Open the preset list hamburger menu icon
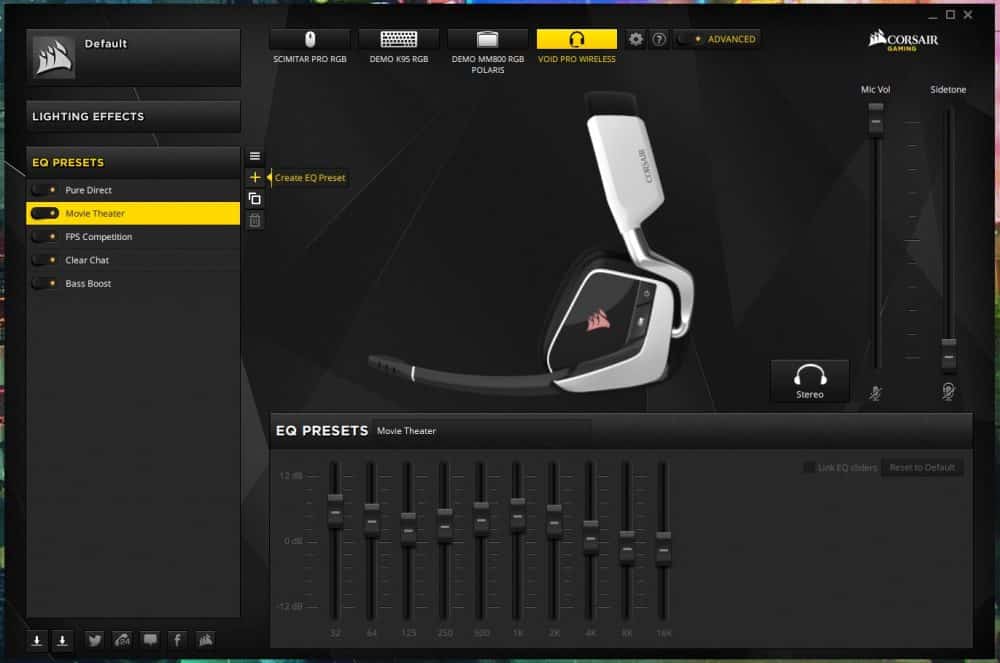 [x=254, y=156]
